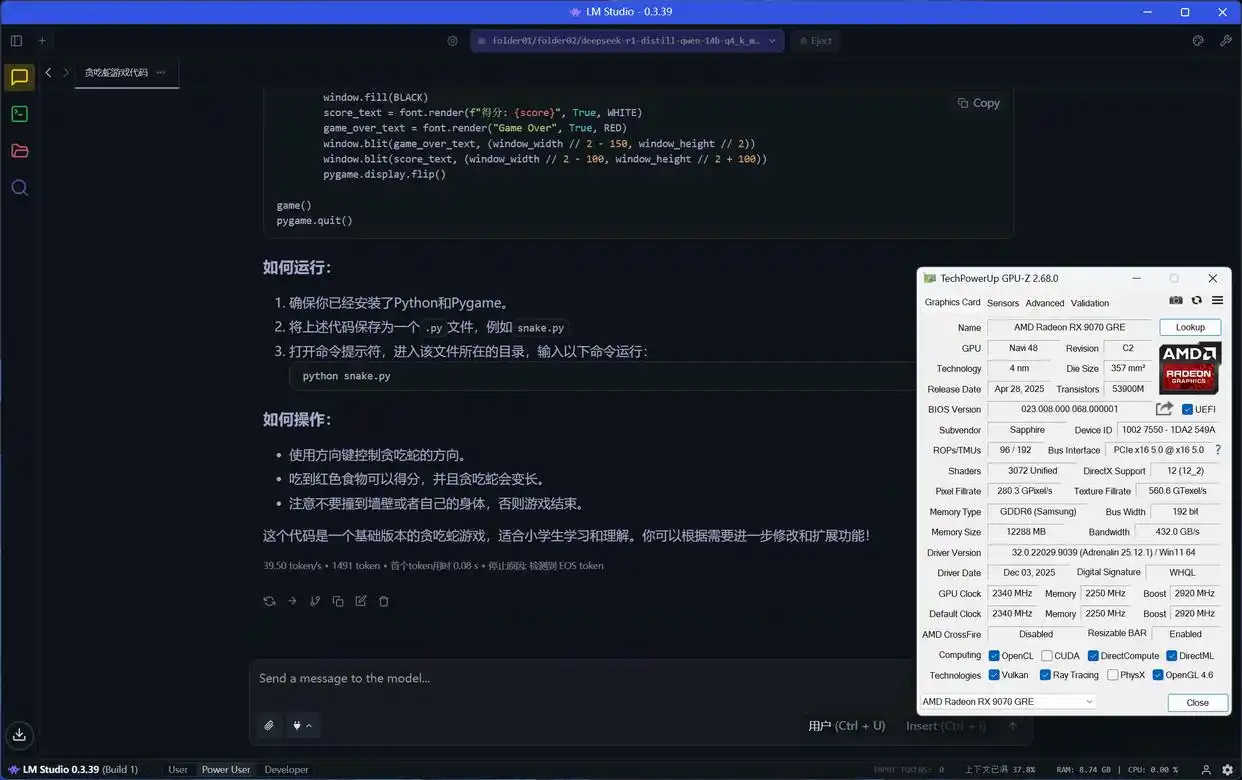Click the Lookup button in GPU-Z
The height and width of the screenshot is (780, 1242).
coord(1189,327)
